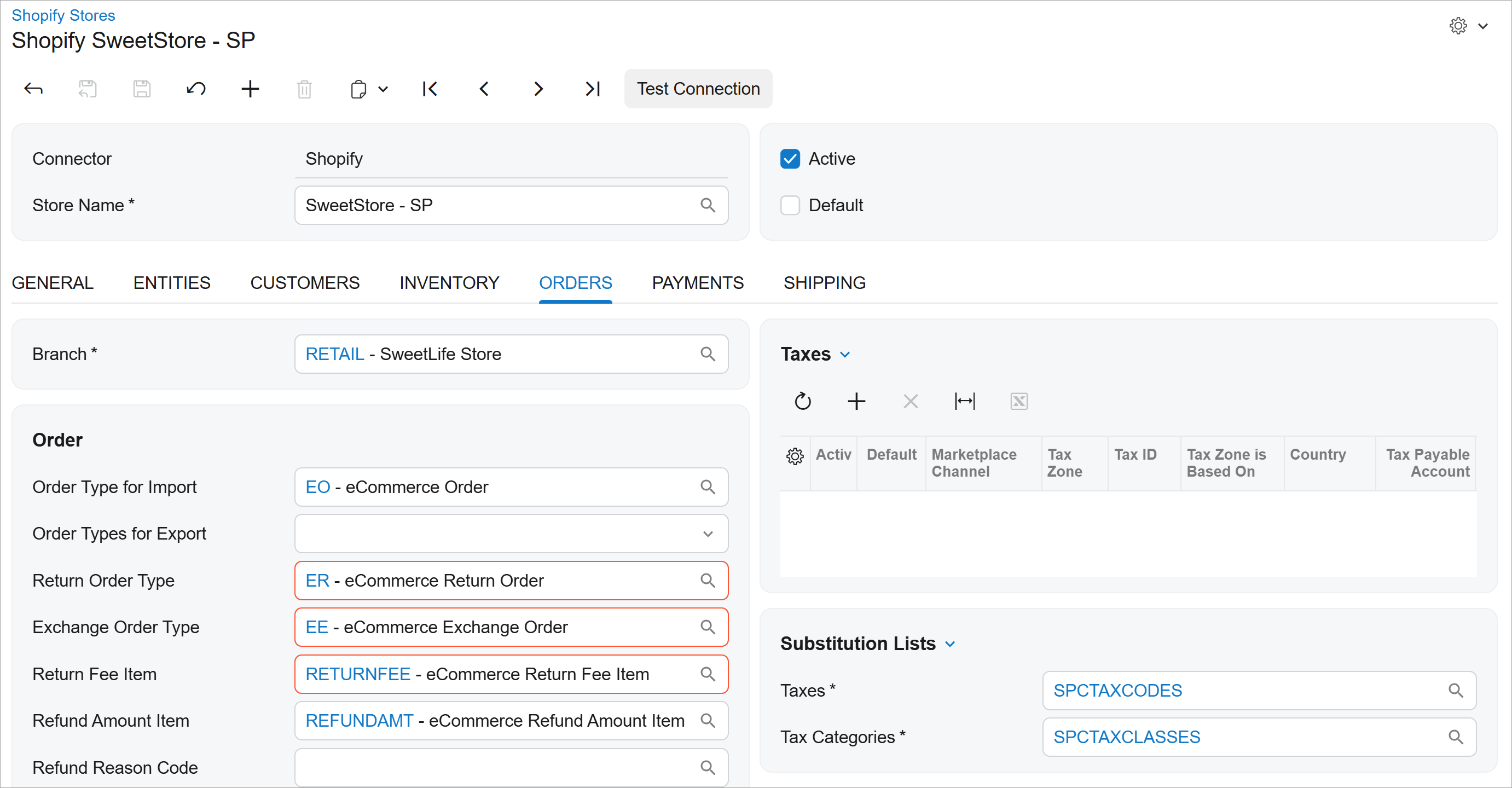Switch to the INVENTORY tab
This screenshot has height=788, width=1512.
pos(449,283)
